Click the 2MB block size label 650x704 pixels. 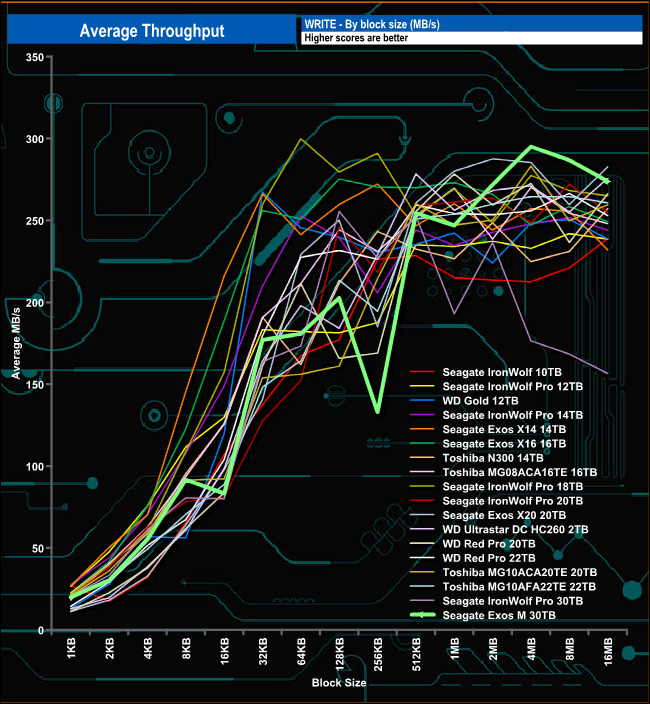coord(493,649)
